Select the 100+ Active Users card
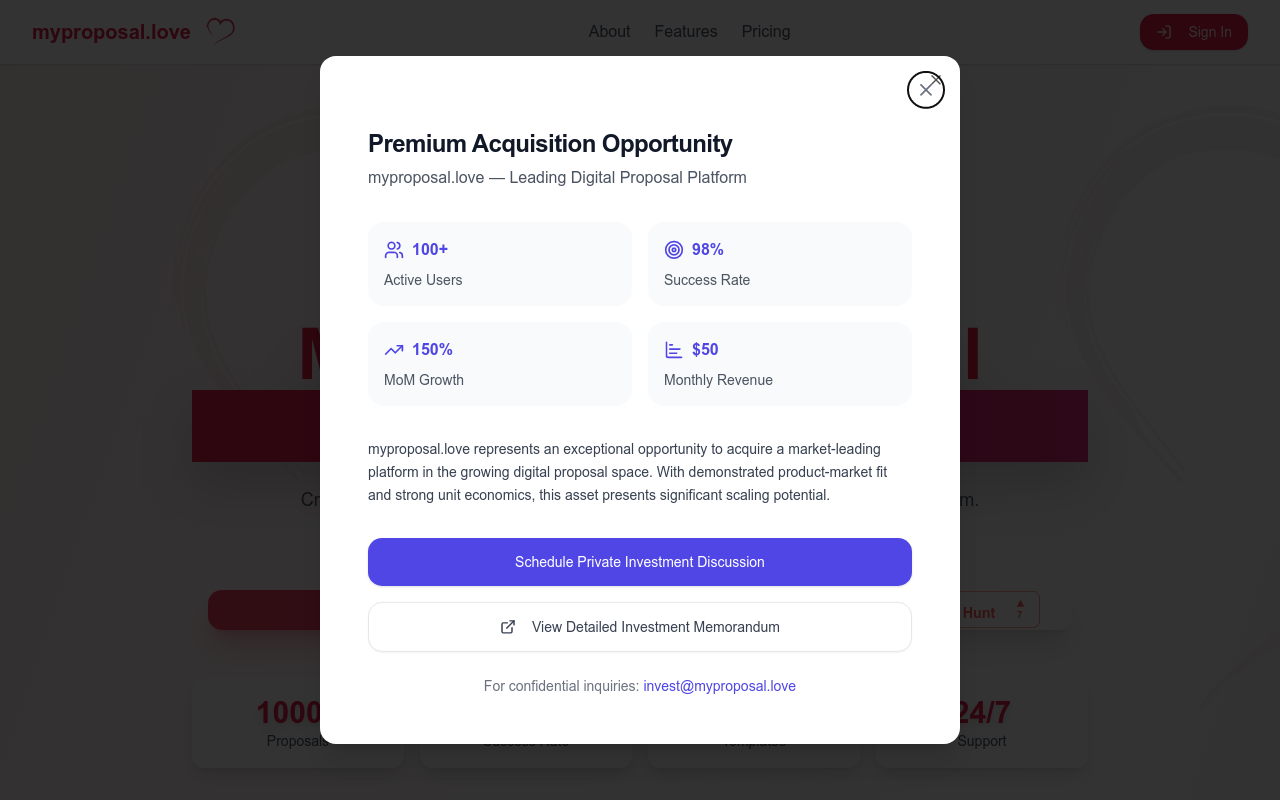The image size is (1280, 800). point(500,264)
